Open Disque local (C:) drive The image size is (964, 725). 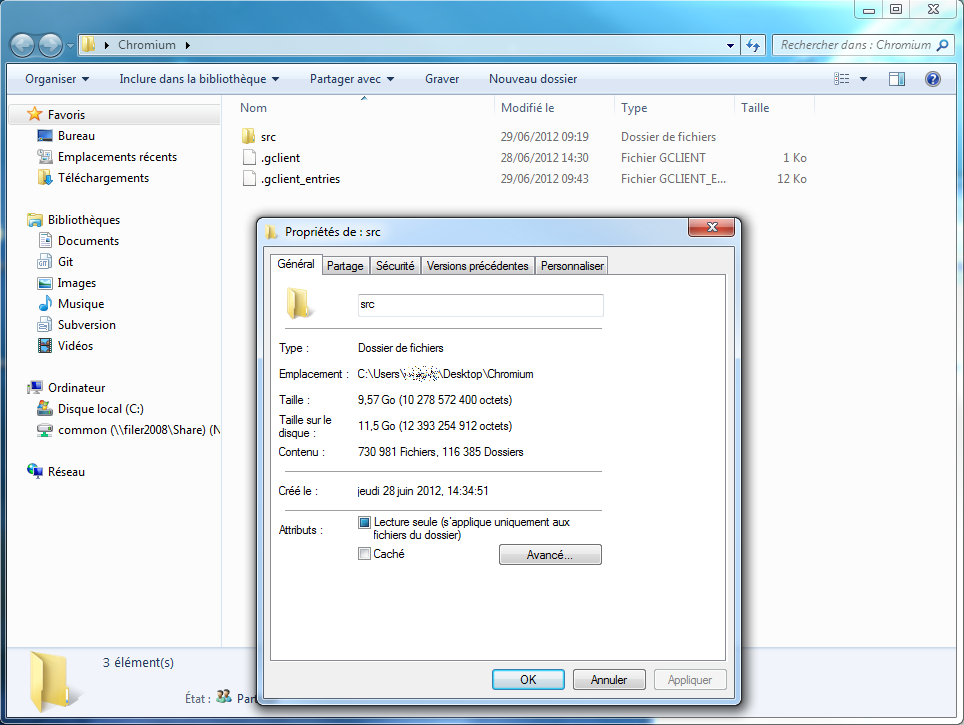pos(100,409)
